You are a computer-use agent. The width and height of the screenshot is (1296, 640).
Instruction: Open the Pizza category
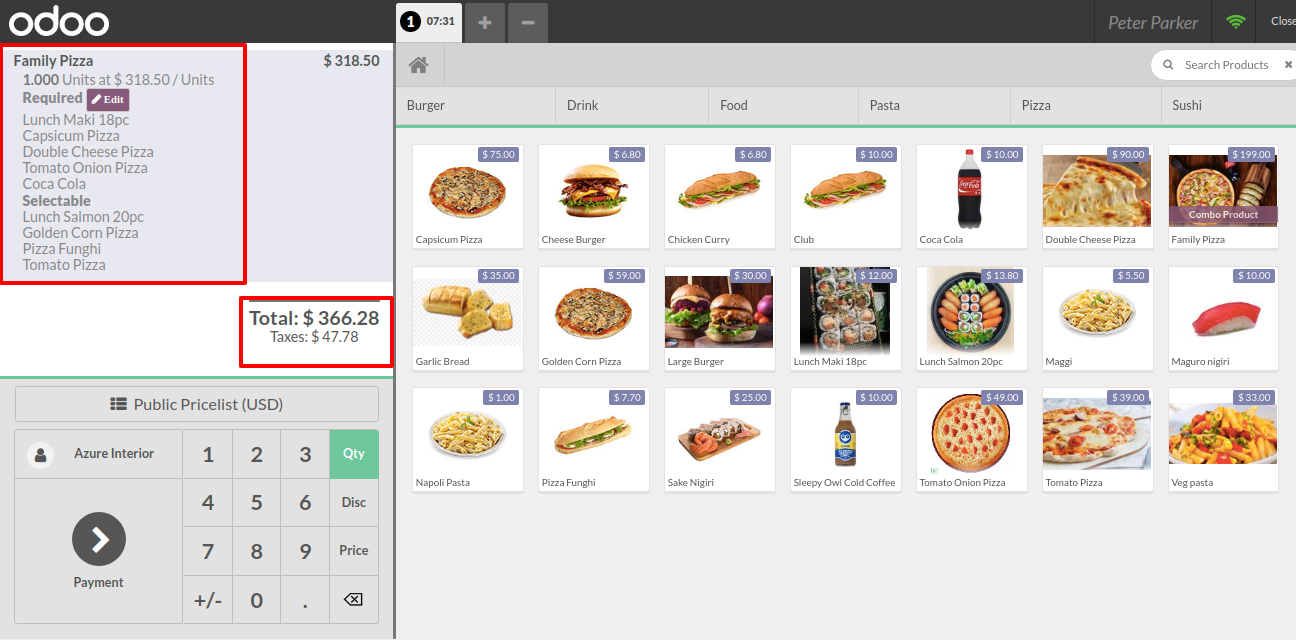tap(1036, 105)
